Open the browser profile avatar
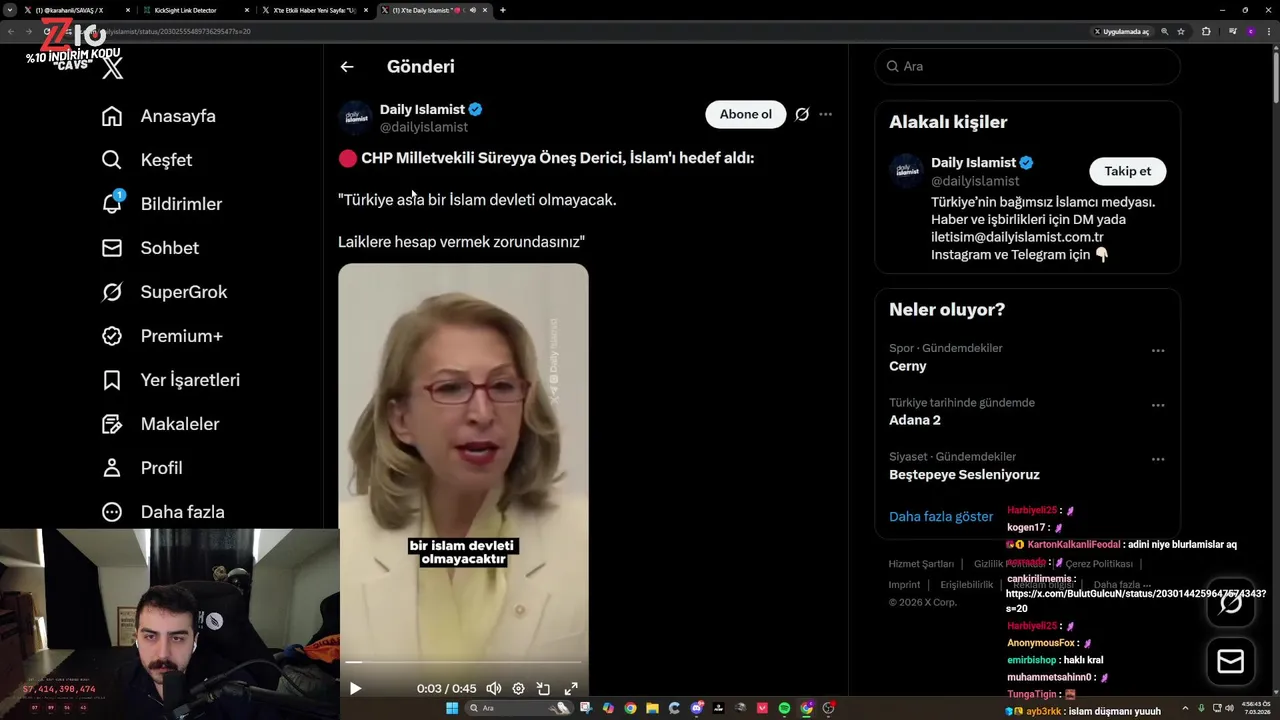Image resolution: width=1280 pixels, height=720 pixels. pyautogui.click(x=1250, y=32)
